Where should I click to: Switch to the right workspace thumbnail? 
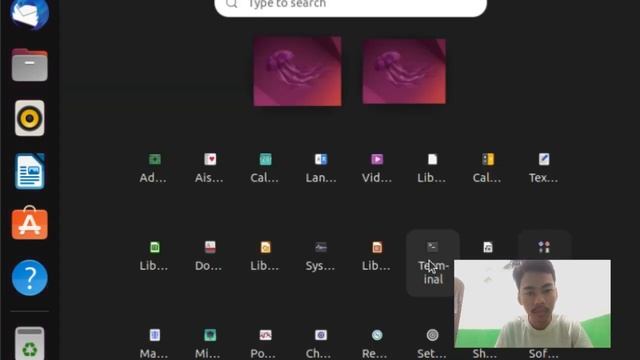pyautogui.click(x=404, y=71)
